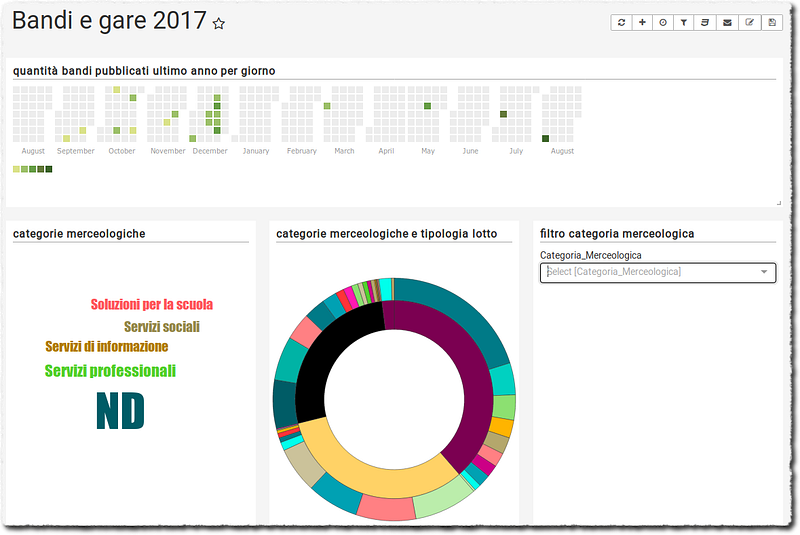
Task: Save the dashboard with the floppy icon
Action: tap(772, 22)
